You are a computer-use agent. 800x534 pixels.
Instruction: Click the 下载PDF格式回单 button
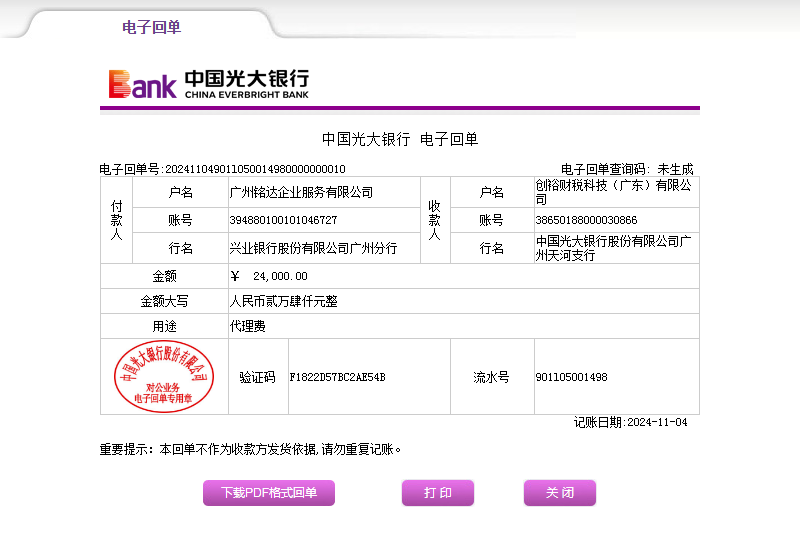(269, 493)
